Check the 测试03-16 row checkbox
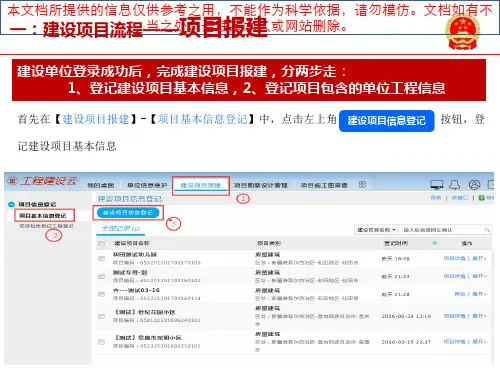Image resolution: width=500 pixels, height=375 pixels. point(101,294)
